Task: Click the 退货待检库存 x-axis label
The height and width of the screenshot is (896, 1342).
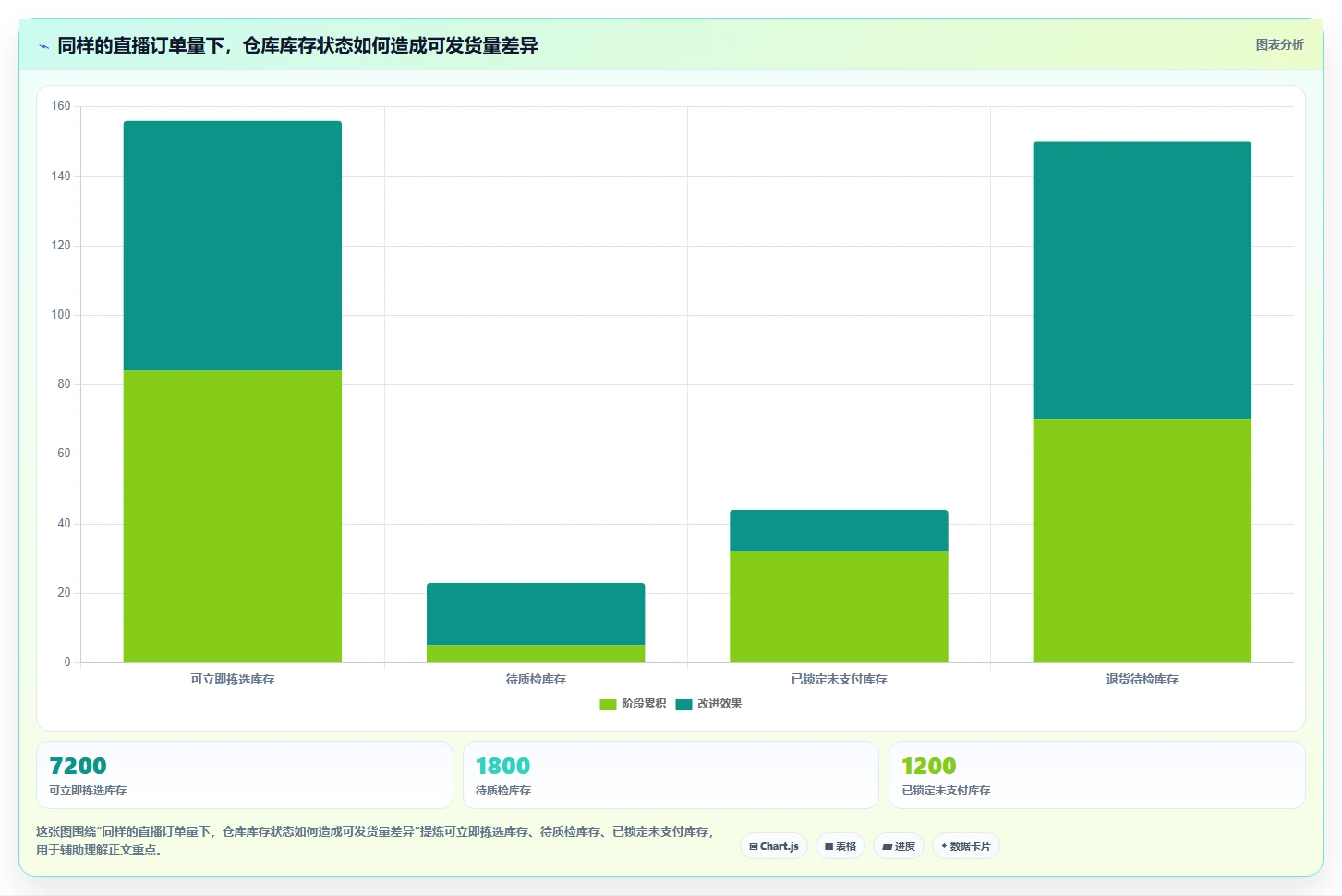Action: pos(1143,679)
